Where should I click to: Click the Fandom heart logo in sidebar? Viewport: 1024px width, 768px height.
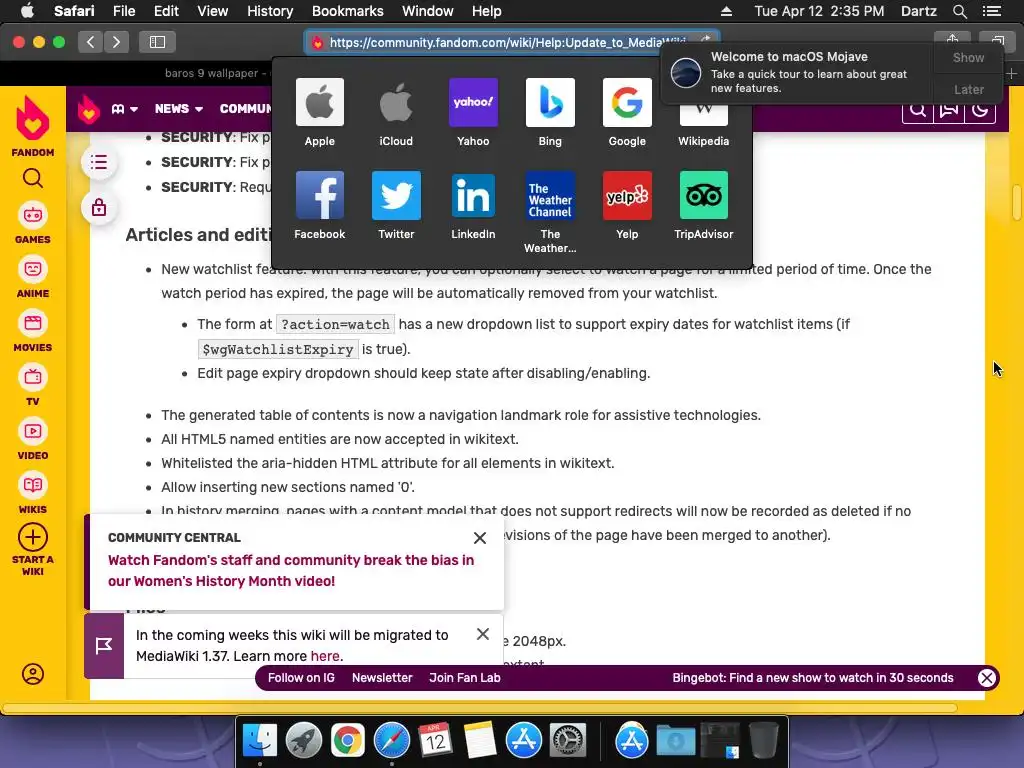point(33,119)
